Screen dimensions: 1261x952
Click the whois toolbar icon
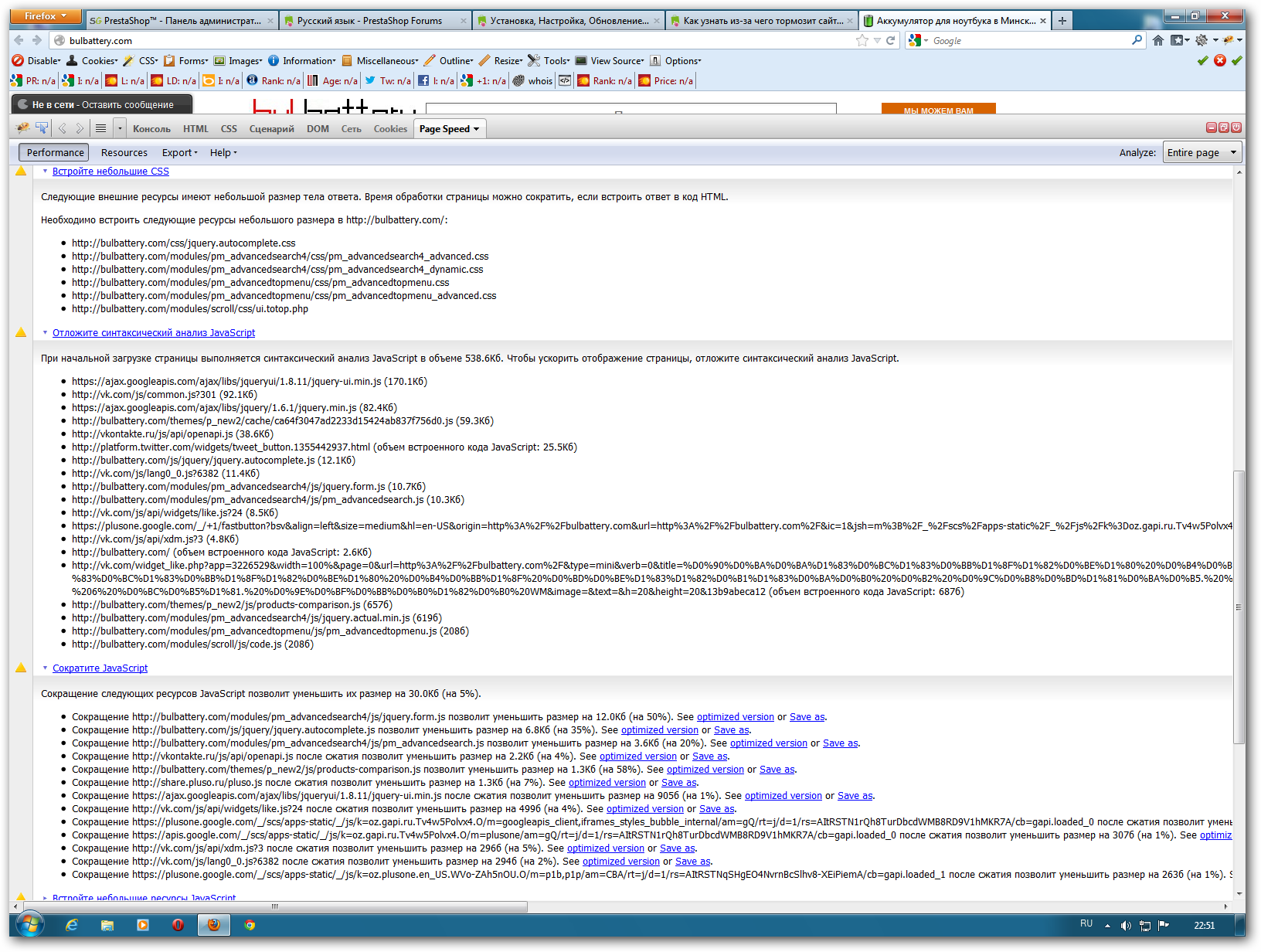coord(533,80)
